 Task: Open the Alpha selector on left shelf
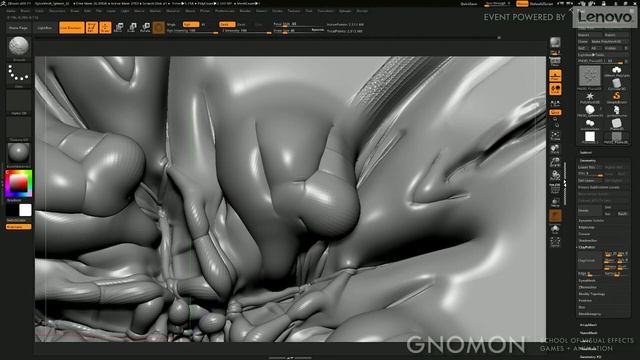tap(18, 101)
